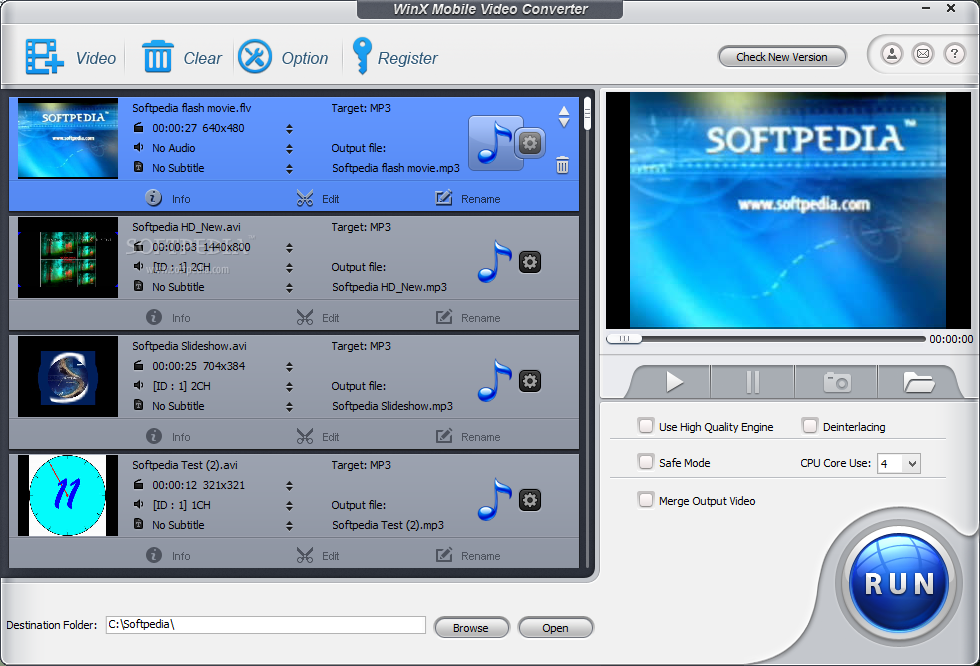Viewport: 980px width, 666px height.
Task: Open settings gear for Softpedia flash movie.flv
Action: 530,143
